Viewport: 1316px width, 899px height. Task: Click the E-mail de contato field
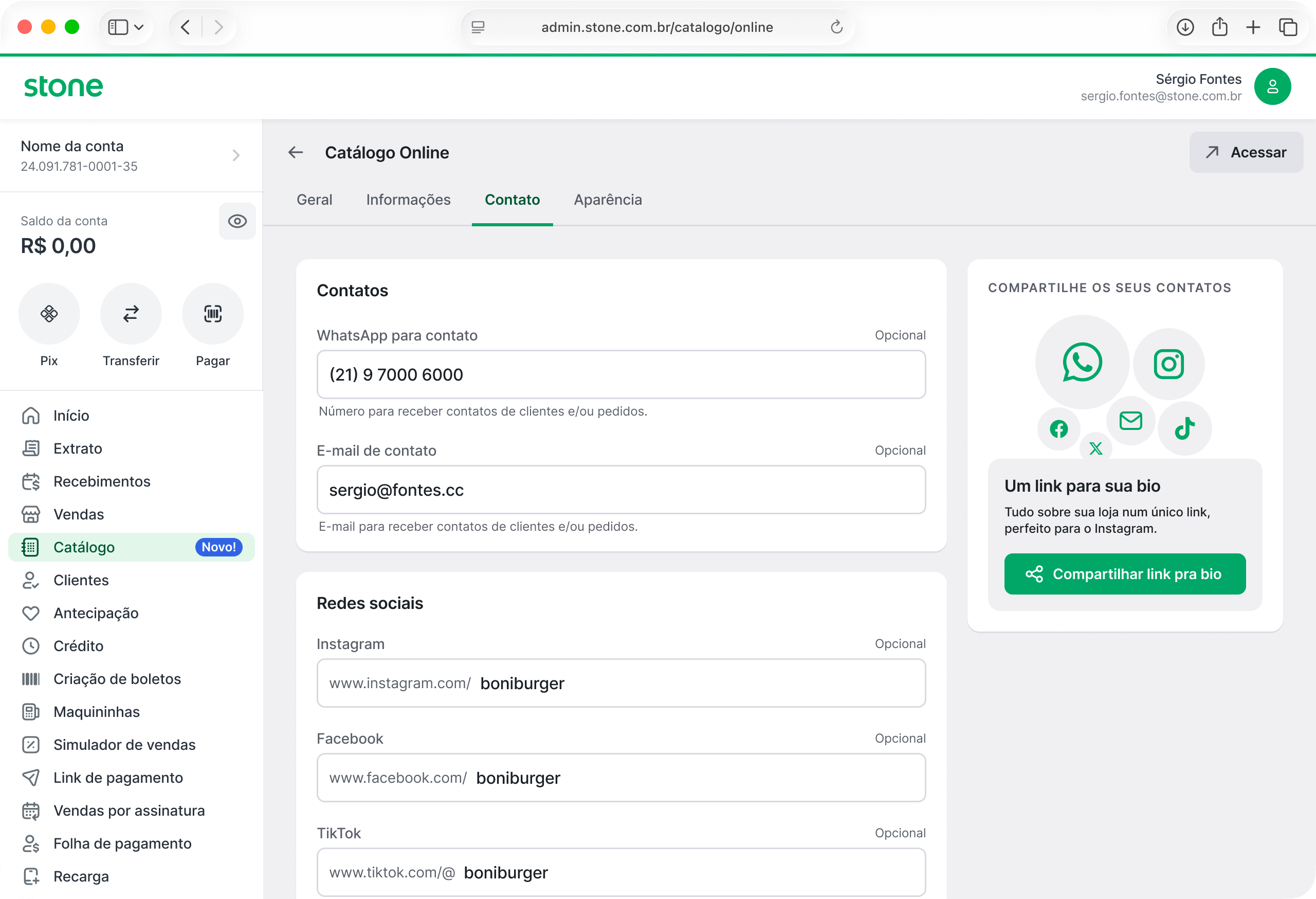[621, 490]
